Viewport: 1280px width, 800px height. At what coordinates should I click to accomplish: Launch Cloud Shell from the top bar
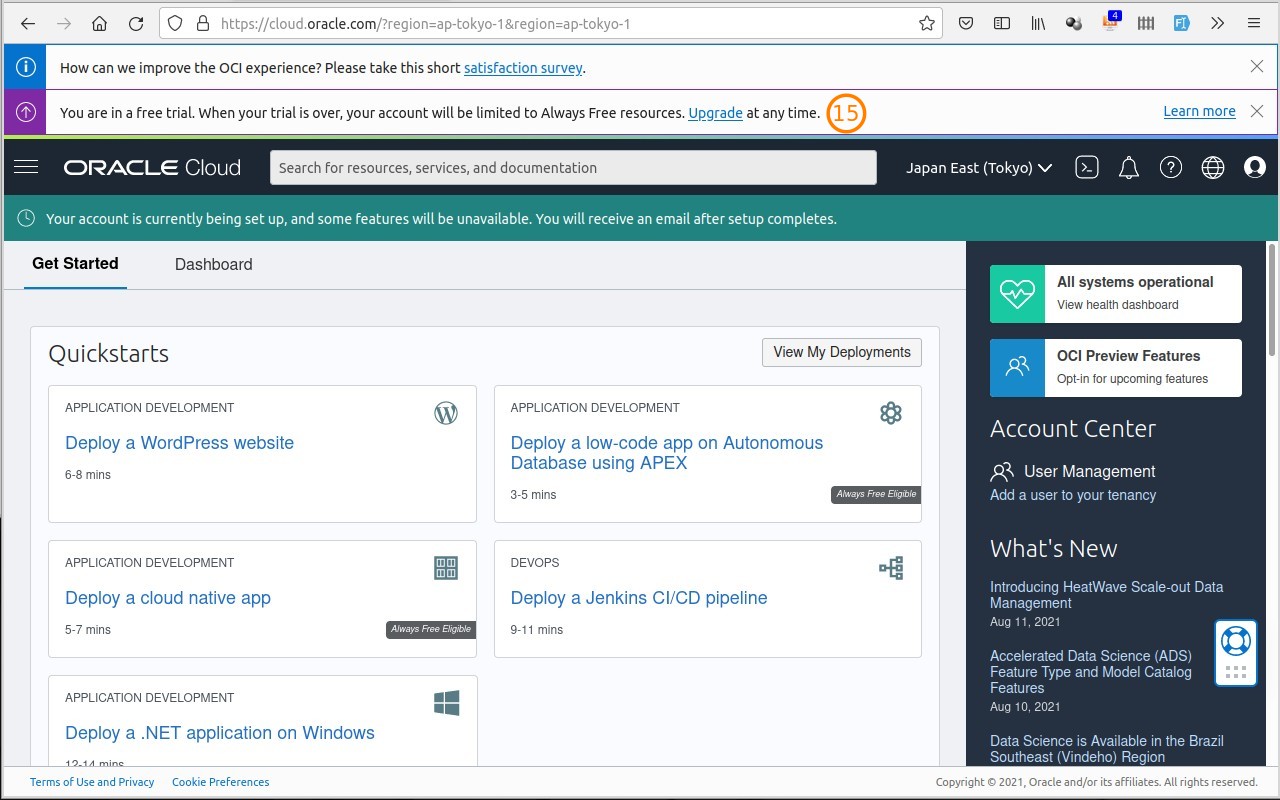(x=1087, y=168)
